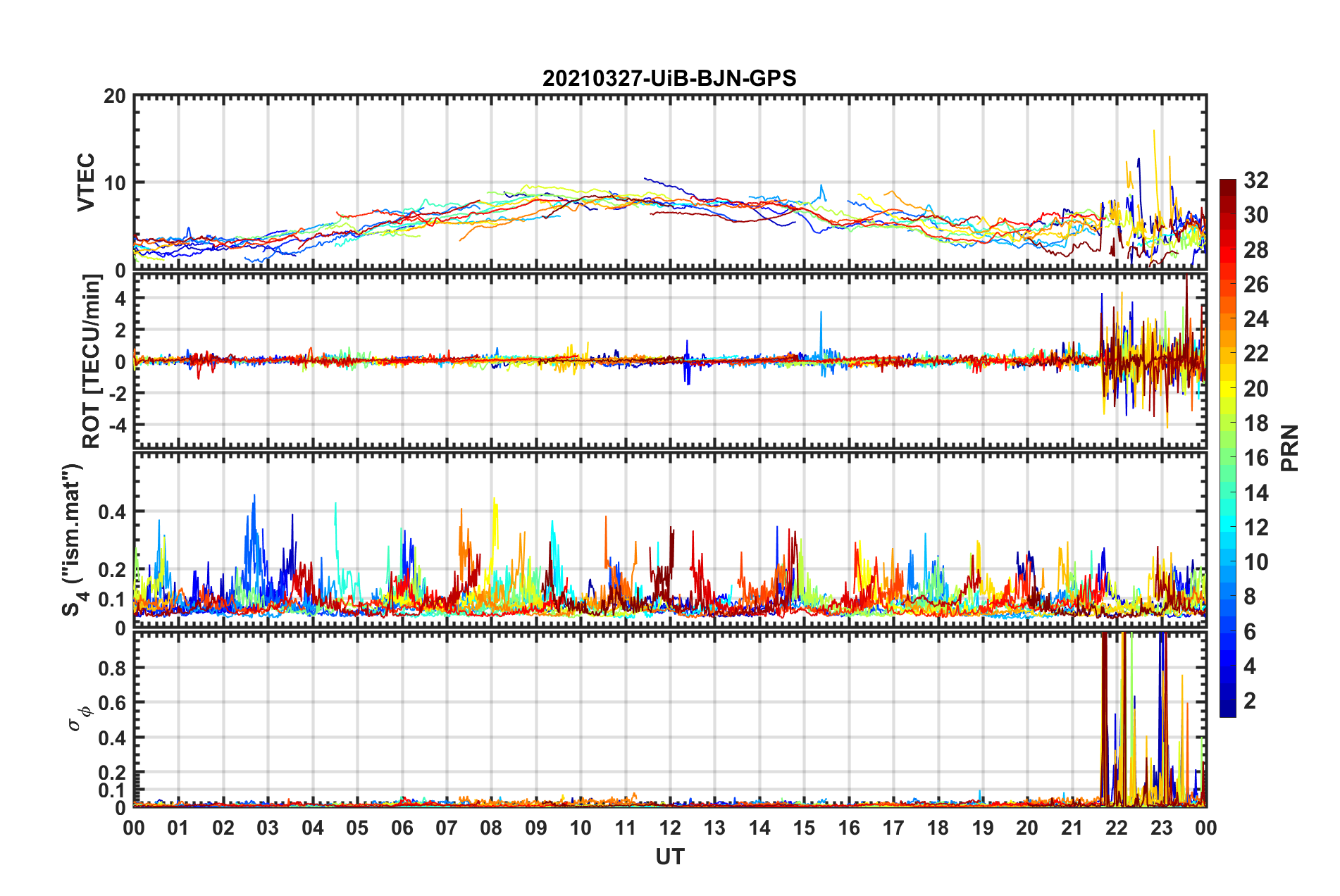Click the blue ROT spike after 15 UT
This screenshot has height=896, width=1340.
(821, 331)
